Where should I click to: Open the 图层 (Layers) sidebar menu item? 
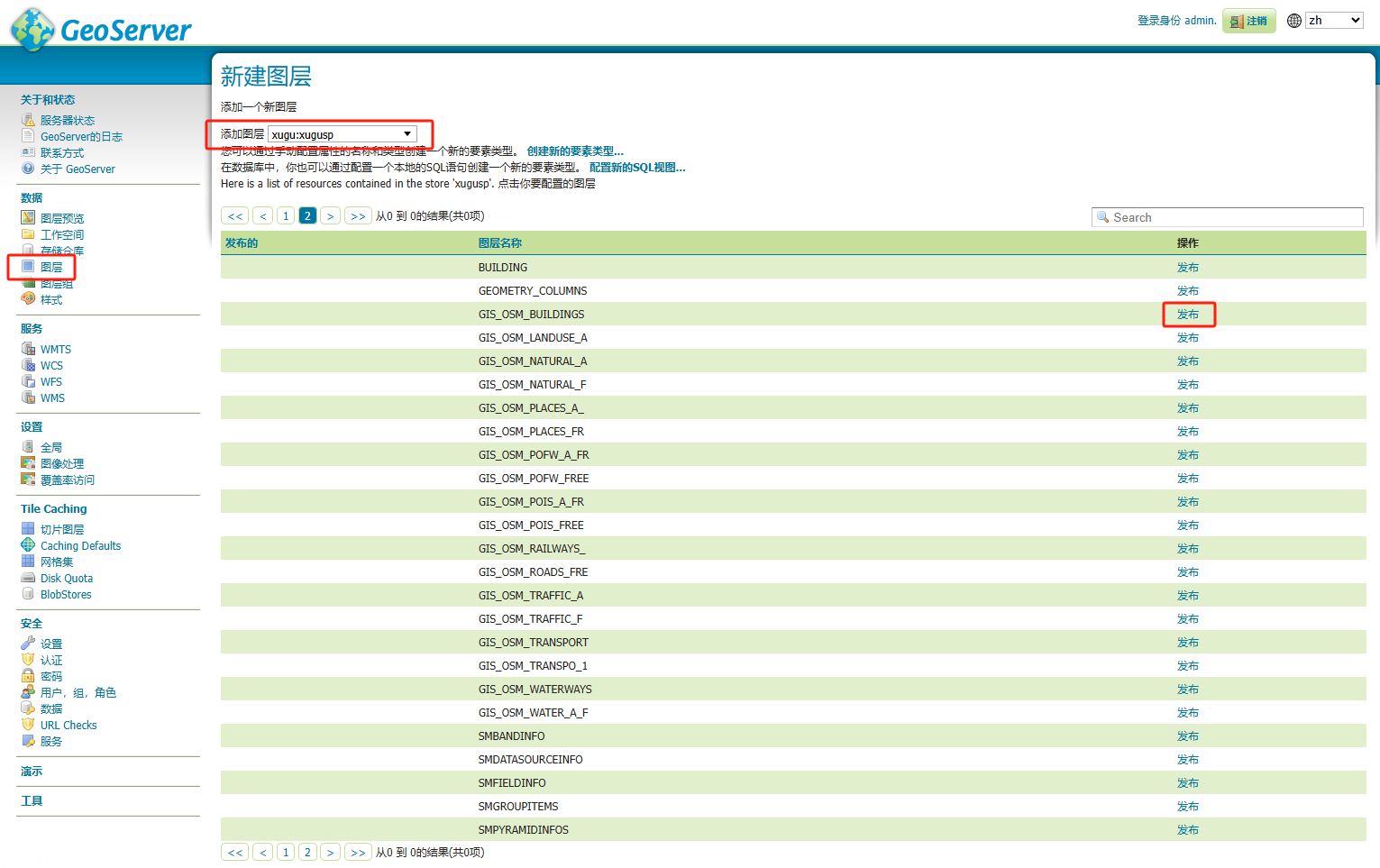pyautogui.click(x=51, y=268)
